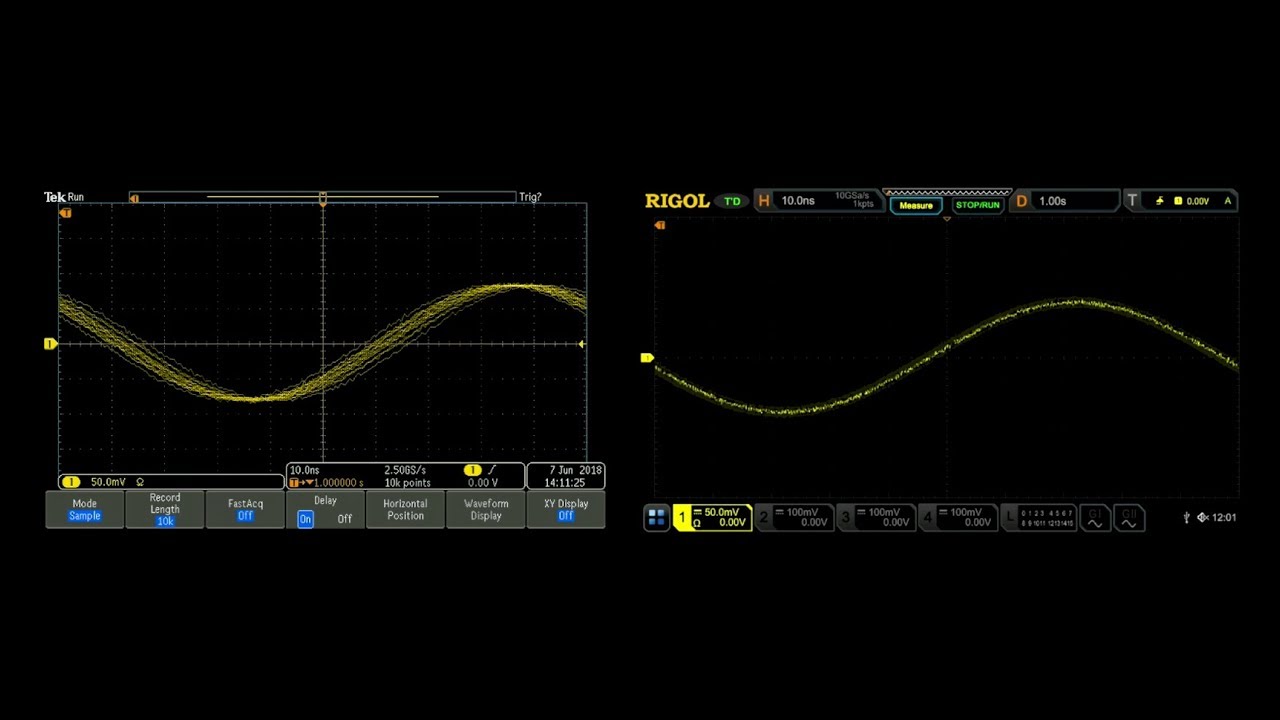Open Rigol delay 1.00s setting
This screenshot has height=720, width=1280.
pyautogui.click(x=1052, y=201)
